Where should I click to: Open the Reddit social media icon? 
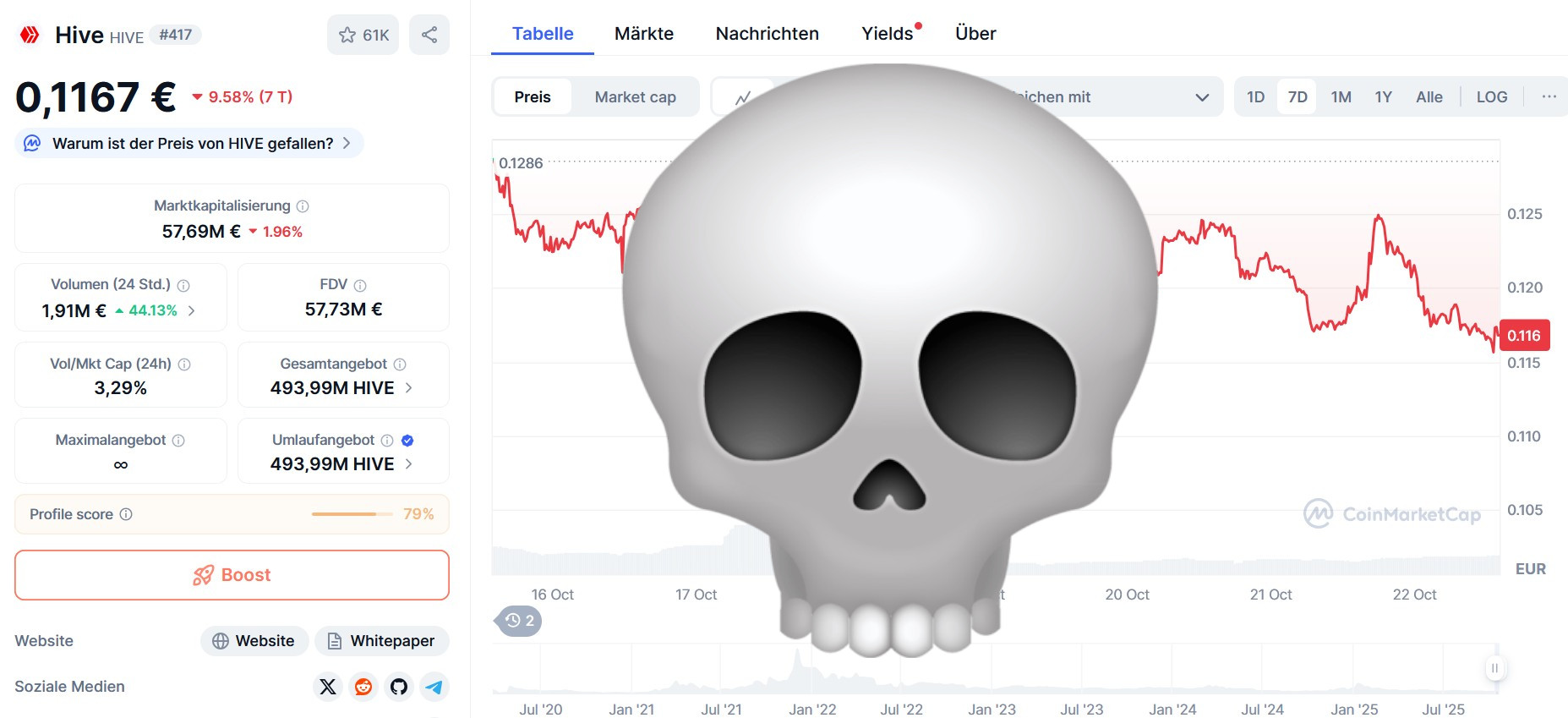[x=363, y=687]
